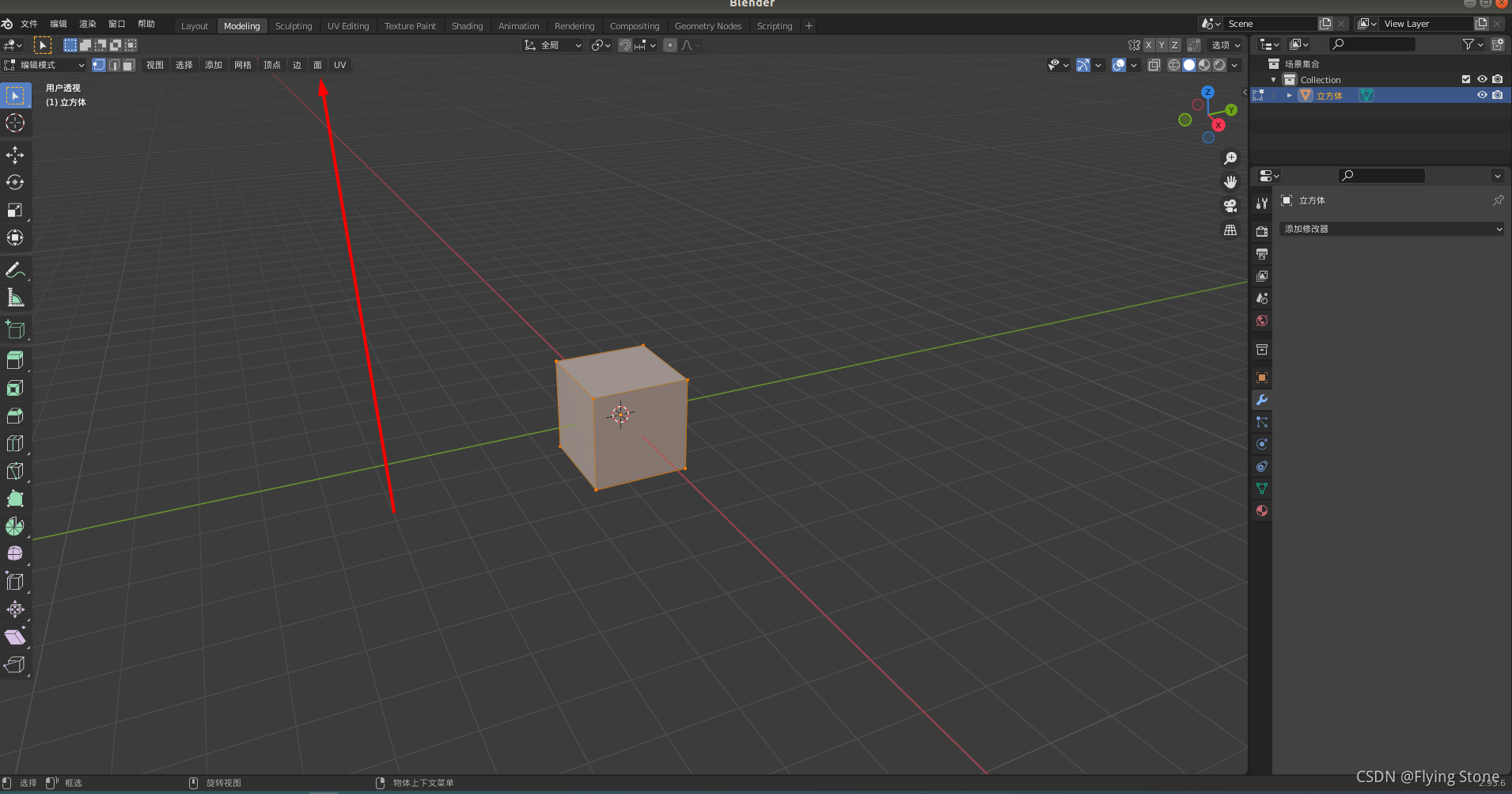Open the Physics properties tab
1512x794 pixels.
point(1262,444)
